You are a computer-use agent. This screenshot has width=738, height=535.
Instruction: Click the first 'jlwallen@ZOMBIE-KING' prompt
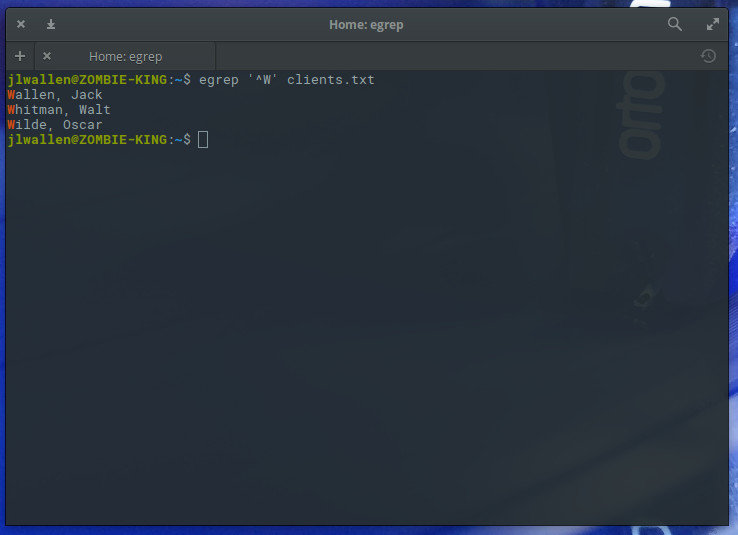click(87, 80)
